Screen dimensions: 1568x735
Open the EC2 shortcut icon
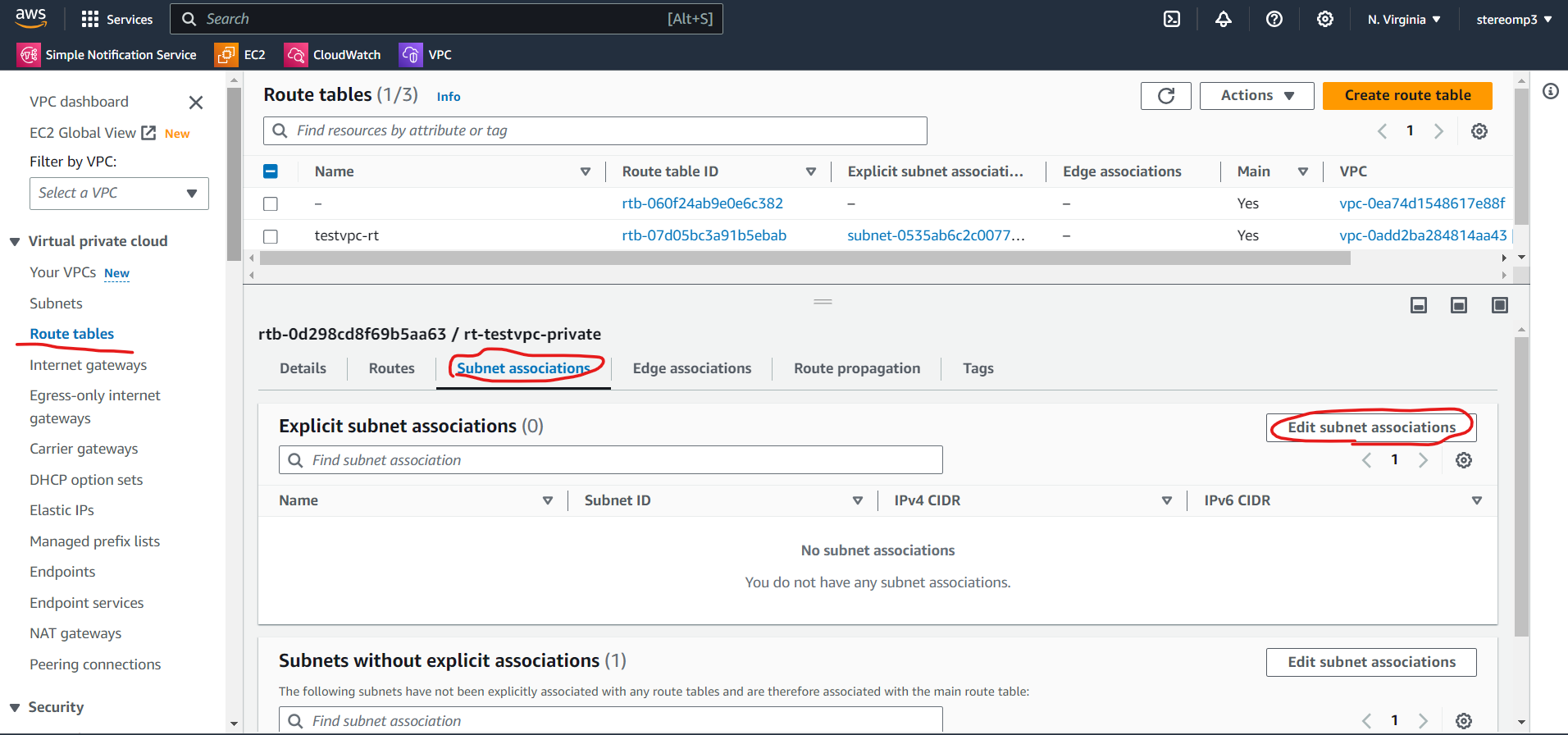coord(226,55)
